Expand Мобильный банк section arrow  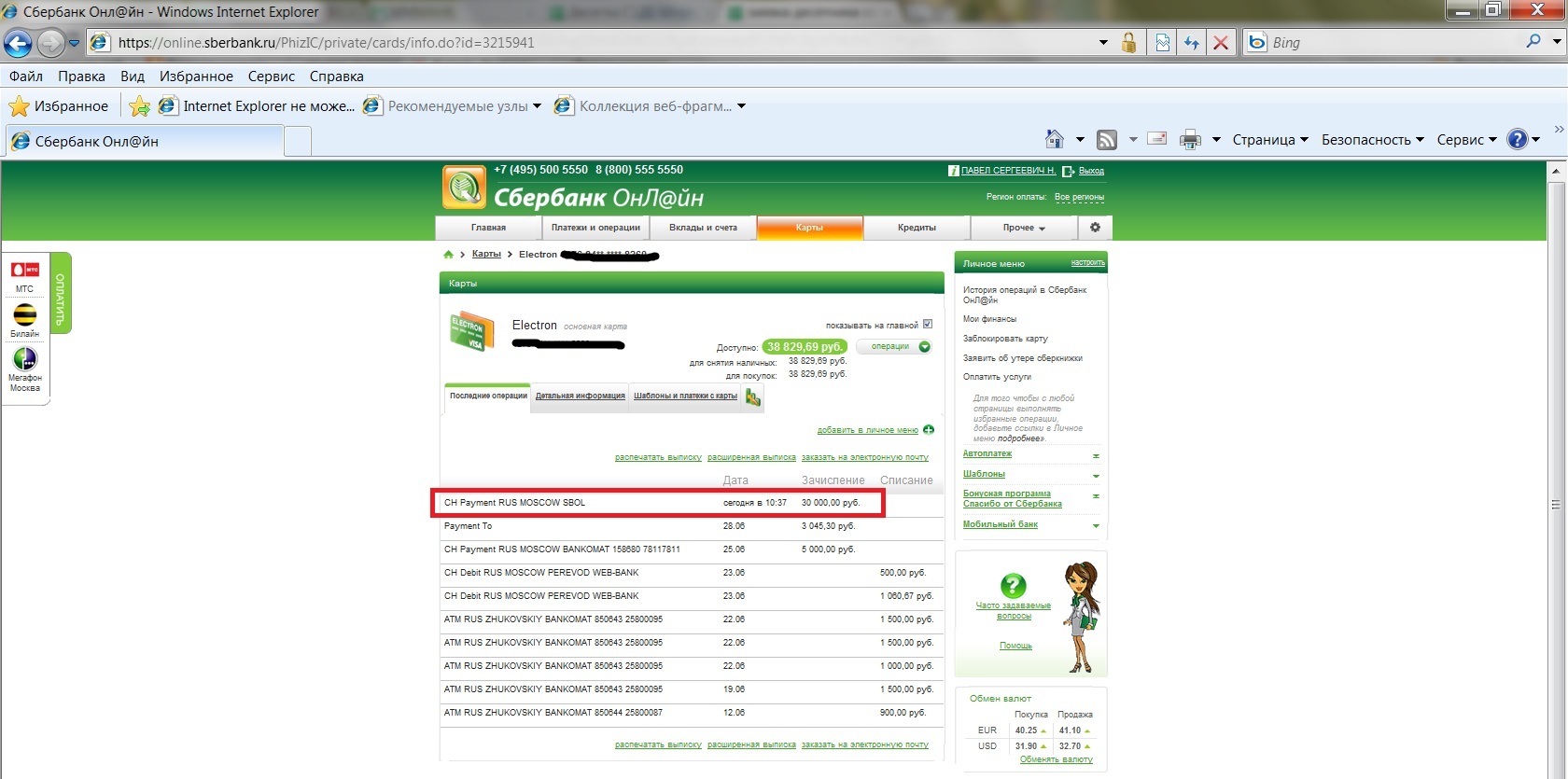(x=1096, y=526)
